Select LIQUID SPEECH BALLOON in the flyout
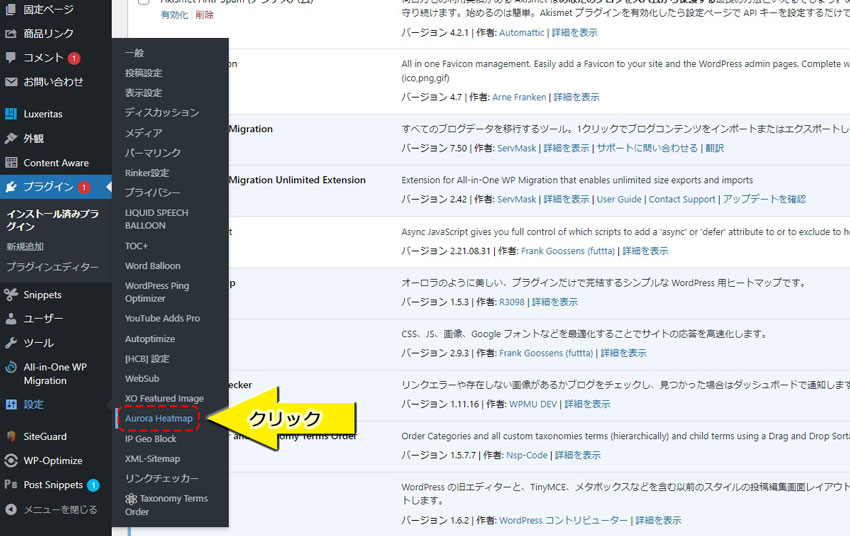The height and width of the screenshot is (536, 850). coord(157,219)
